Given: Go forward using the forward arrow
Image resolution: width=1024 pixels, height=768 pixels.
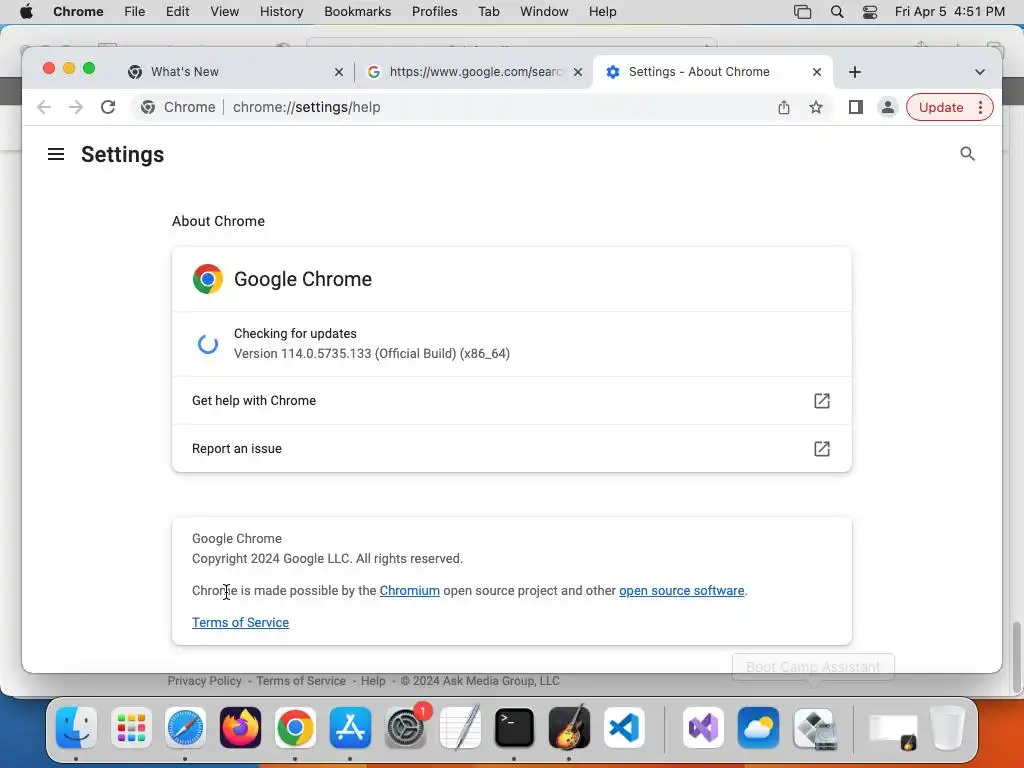Looking at the screenshot, I should tap(76, 107).
